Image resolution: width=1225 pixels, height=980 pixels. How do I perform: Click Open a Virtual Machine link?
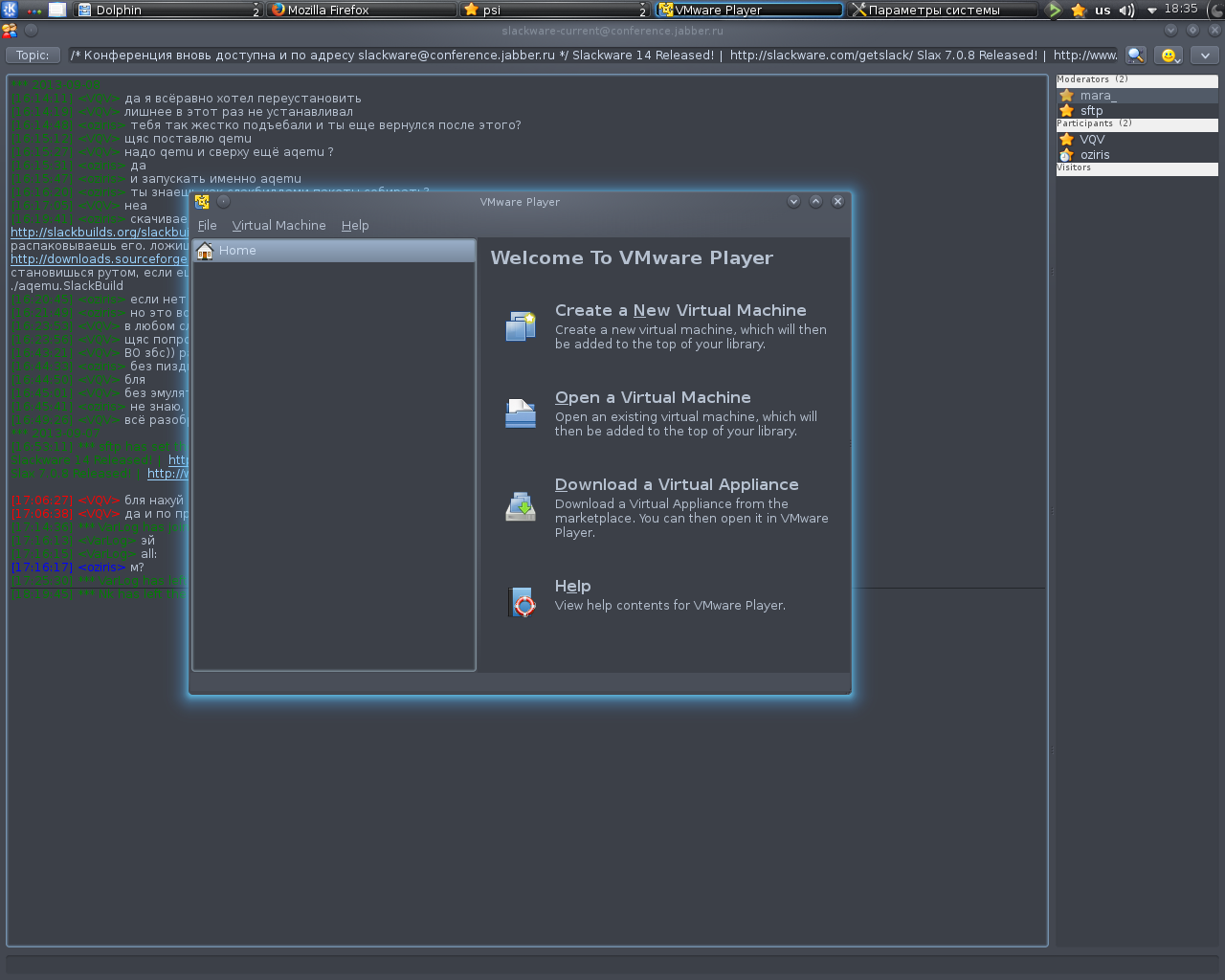653,398
